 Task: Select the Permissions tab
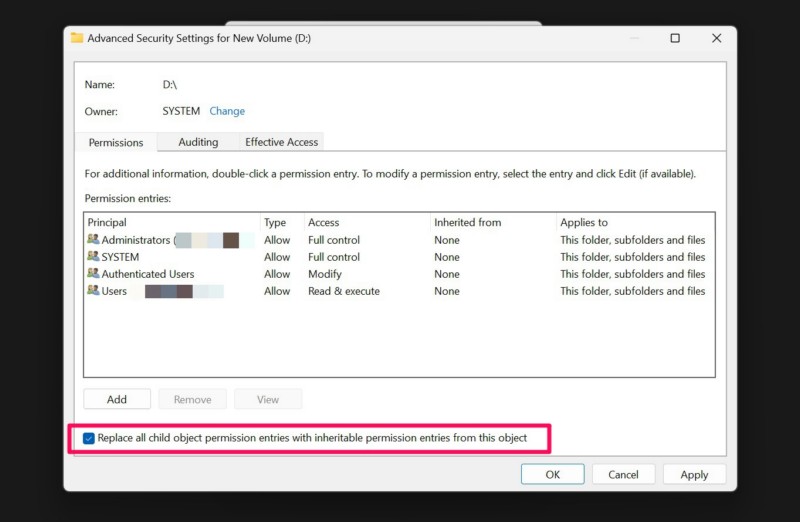tap(116, 143)
